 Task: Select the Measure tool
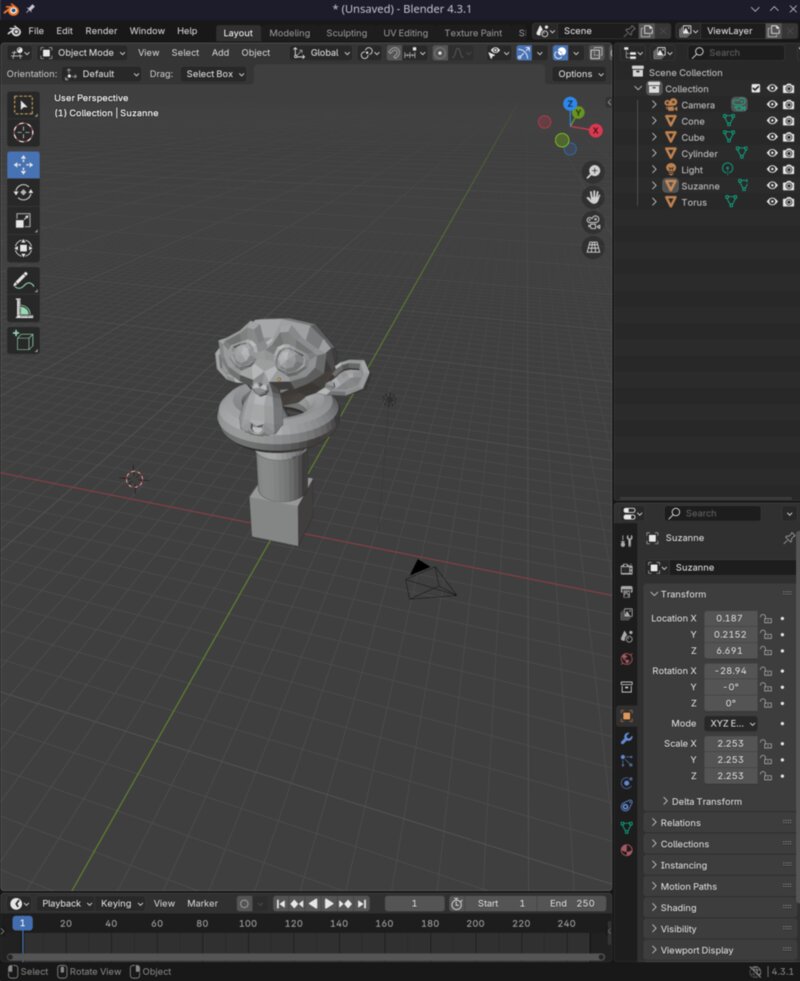click(x=24, y=308)
